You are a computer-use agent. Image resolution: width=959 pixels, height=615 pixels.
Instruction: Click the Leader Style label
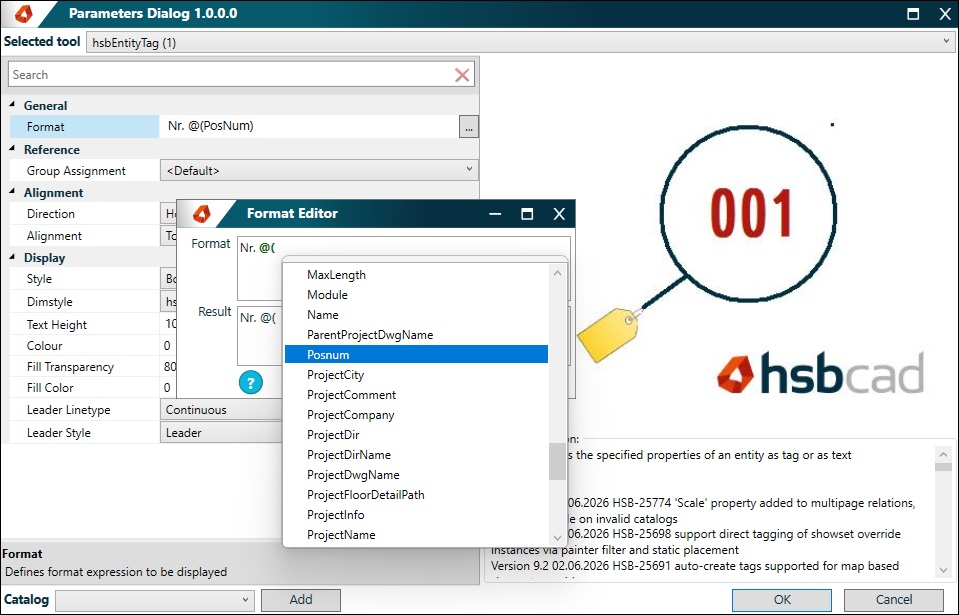[x=59, y=432]
